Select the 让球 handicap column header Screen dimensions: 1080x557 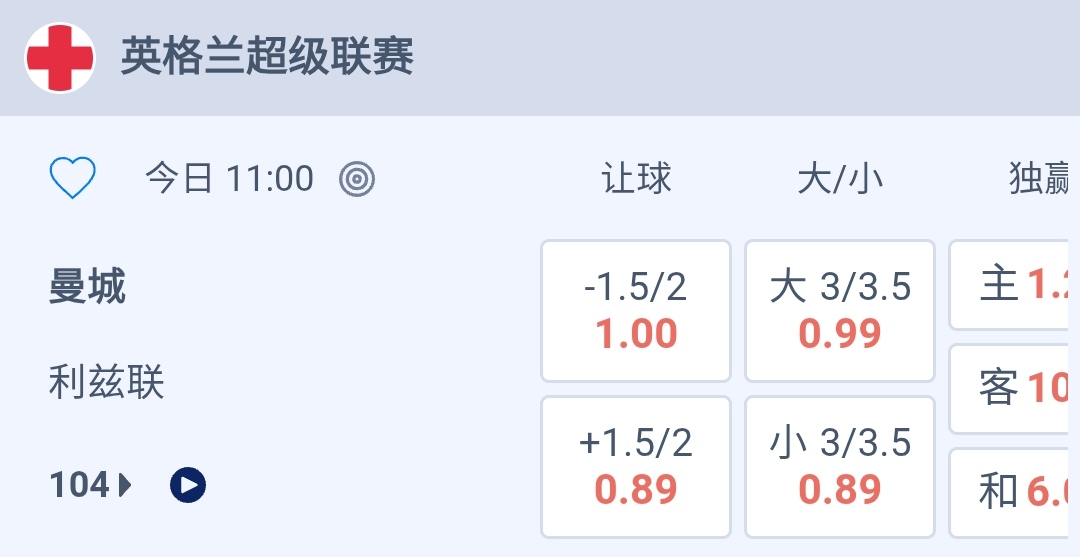(x=636, y=179)
